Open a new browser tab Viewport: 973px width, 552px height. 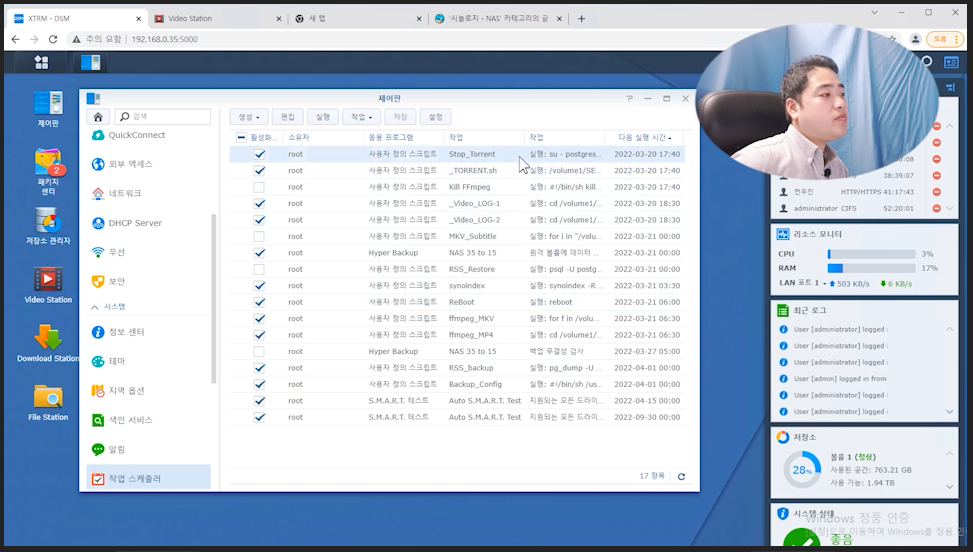click(x=581, y=19)
